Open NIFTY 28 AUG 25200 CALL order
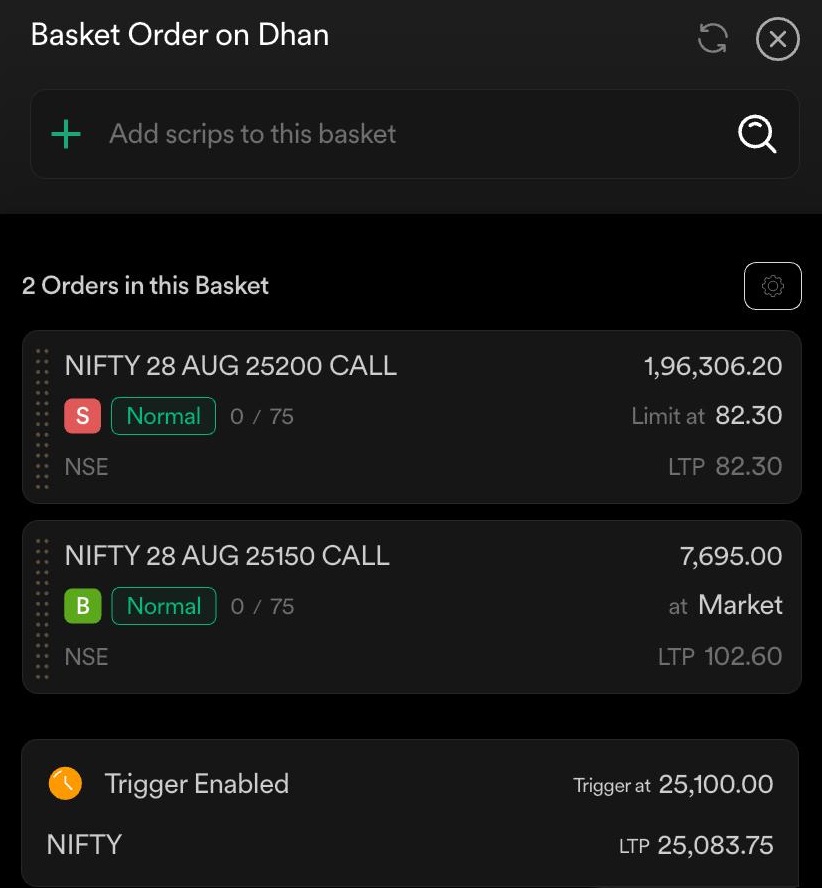Image resolution: width=822 pixels, height=888 pixels. pos(231,366)
